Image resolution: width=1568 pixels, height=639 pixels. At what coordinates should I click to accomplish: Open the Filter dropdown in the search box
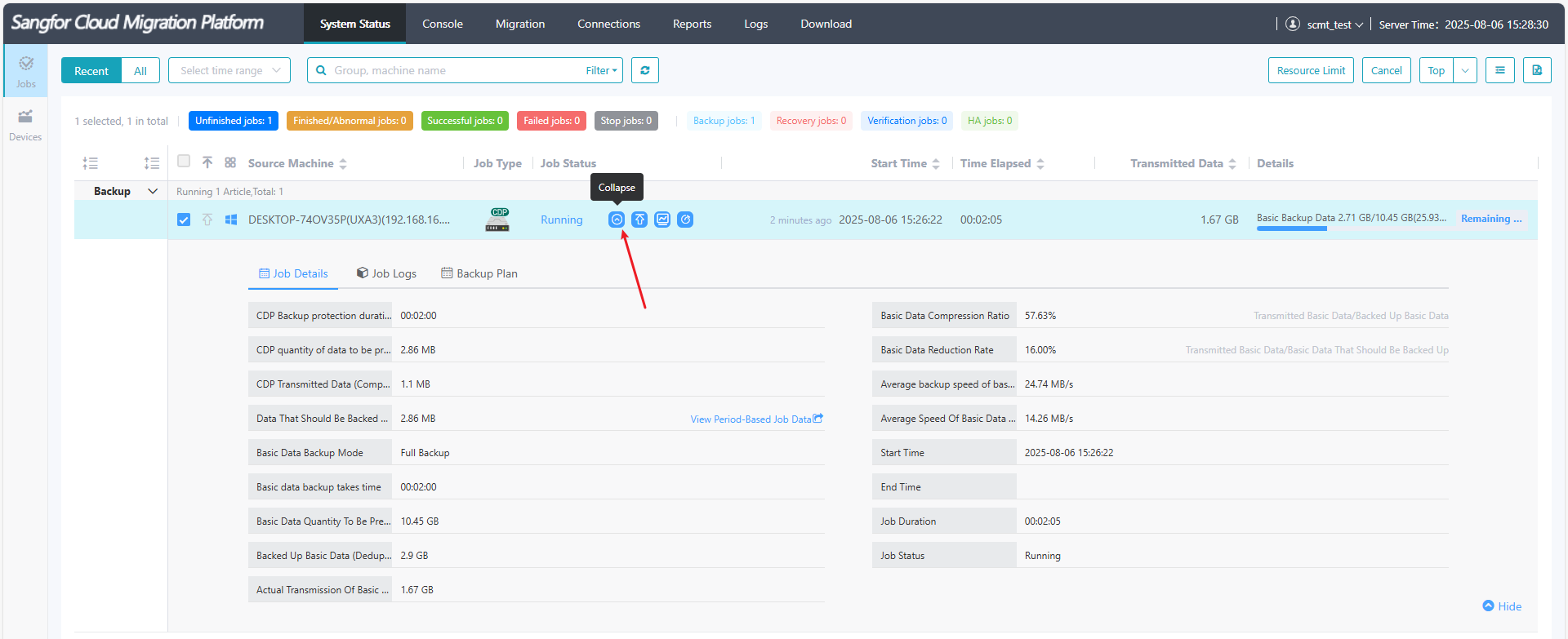click(x=601, y=70)
